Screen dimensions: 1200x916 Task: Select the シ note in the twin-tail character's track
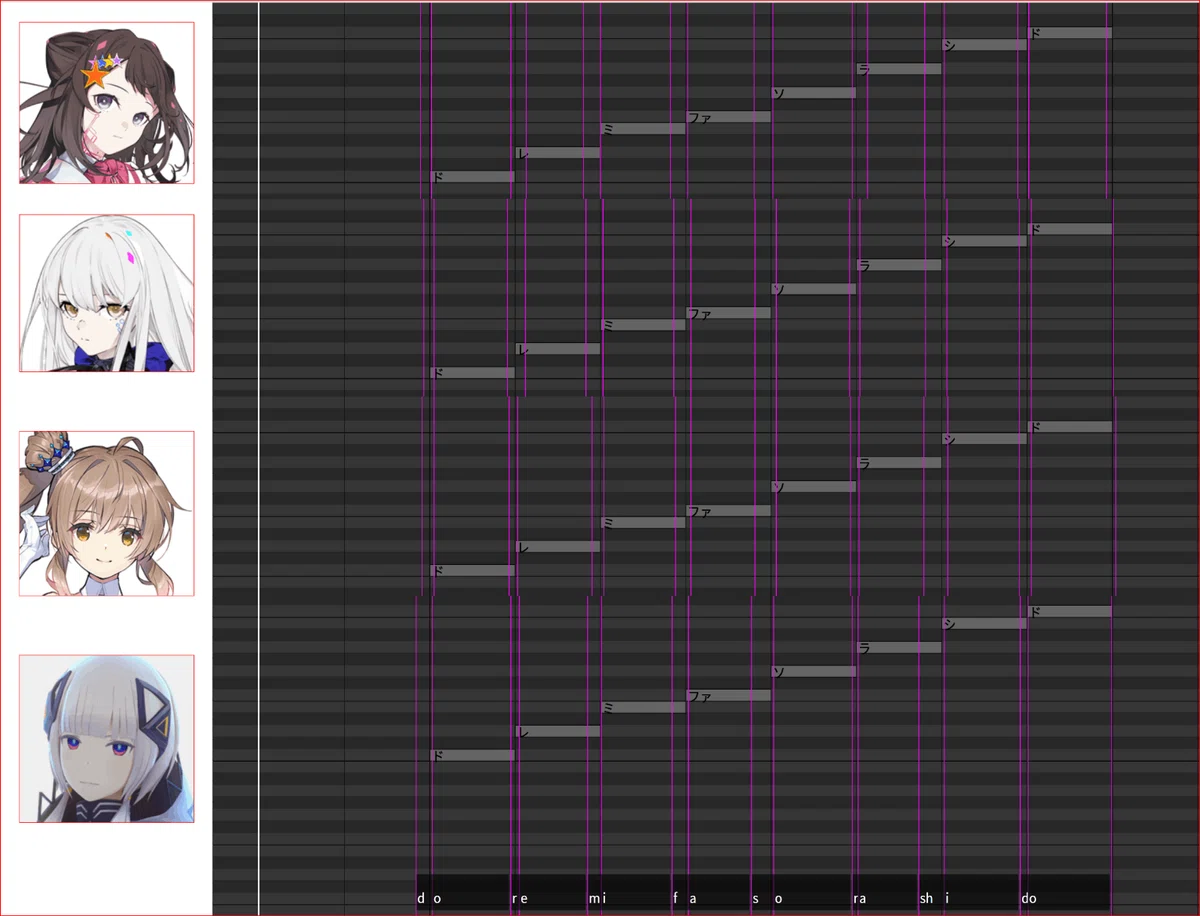(x=984, y=439)
